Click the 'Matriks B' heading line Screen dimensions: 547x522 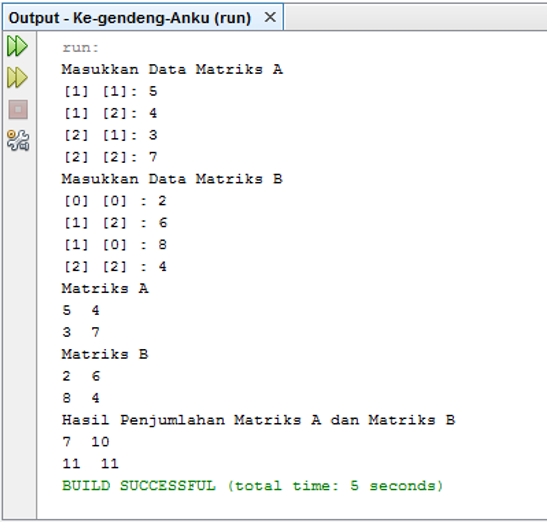tap(105, 355)
